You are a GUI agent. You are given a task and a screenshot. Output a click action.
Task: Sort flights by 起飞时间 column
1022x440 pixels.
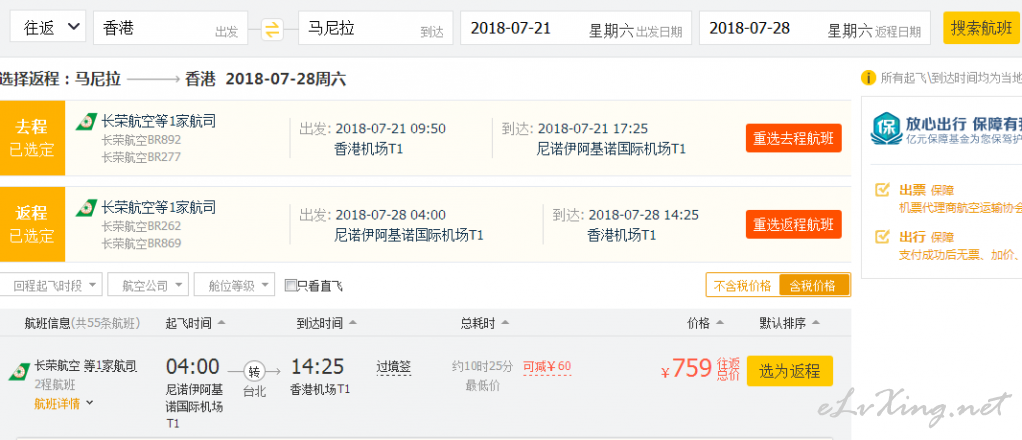click(196, 323)
